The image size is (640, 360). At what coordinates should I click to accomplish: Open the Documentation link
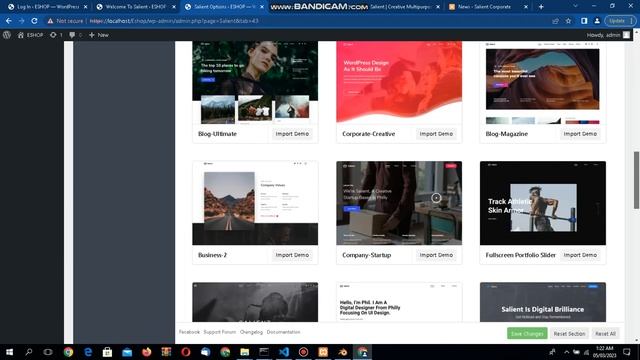click(x=283, y=332)
